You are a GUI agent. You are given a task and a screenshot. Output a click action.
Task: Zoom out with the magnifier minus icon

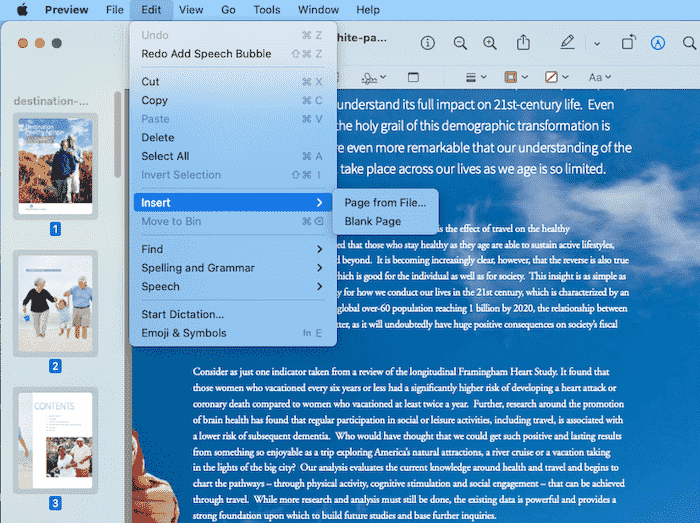tap(460, 43)
